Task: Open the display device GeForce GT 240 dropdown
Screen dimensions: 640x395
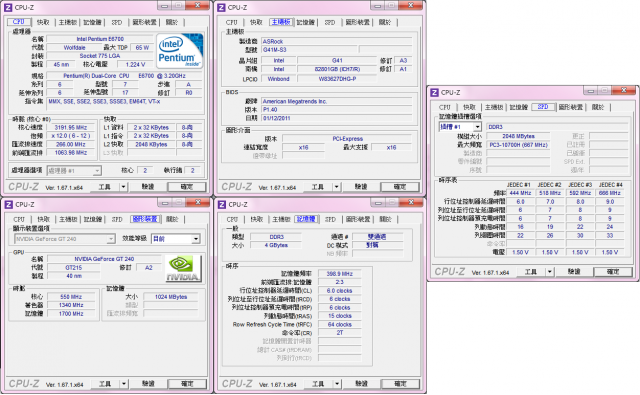Action: 110,239
